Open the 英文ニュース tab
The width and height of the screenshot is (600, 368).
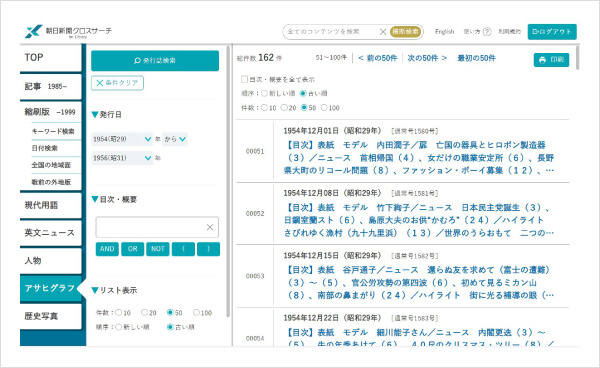(x=51, y=233)
